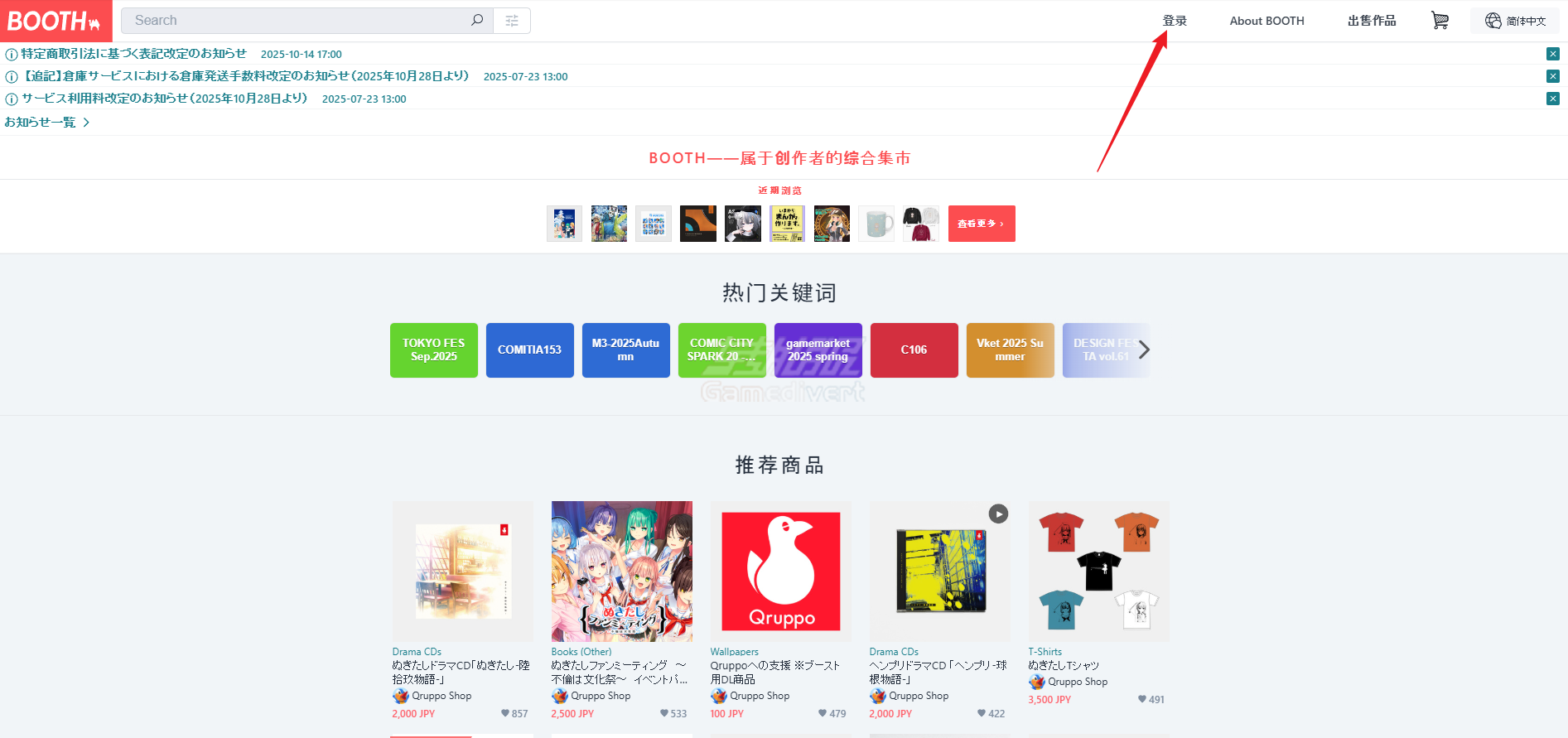Screen dimensions: 1568x738
Task: Click into the Search input field
Action: (x=298, y=21)
